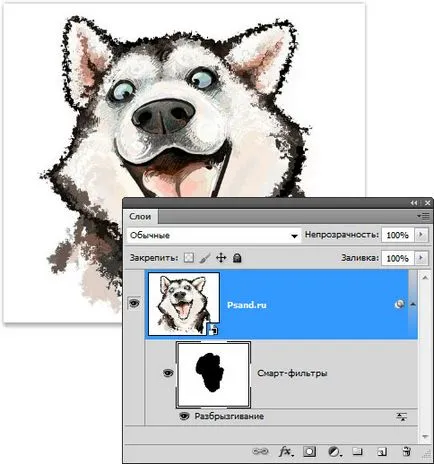Toggle Смарт-фильтры visibility eye

coord(168,373)
